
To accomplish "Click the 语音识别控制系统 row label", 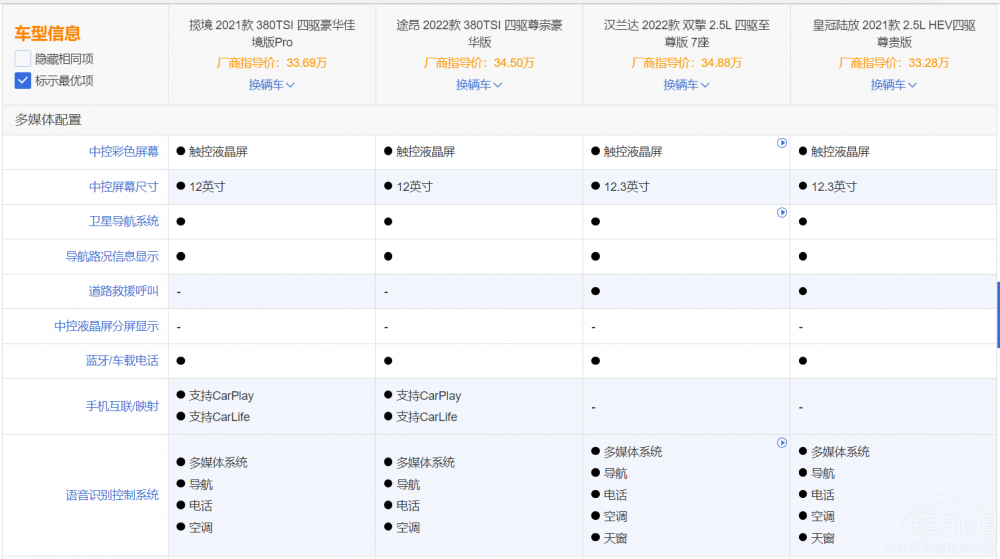I will tap(111, 495).
